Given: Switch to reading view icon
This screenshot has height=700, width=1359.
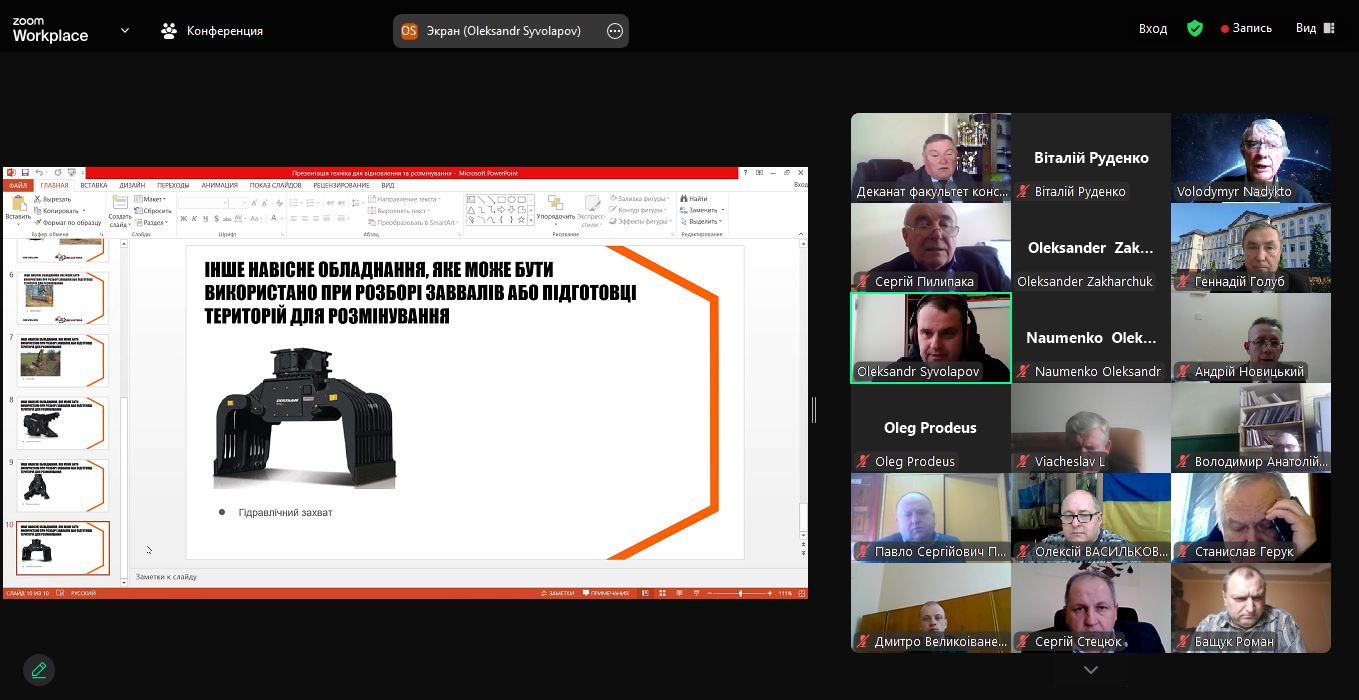Looking at the screenshot, I should tap(678, 593).
